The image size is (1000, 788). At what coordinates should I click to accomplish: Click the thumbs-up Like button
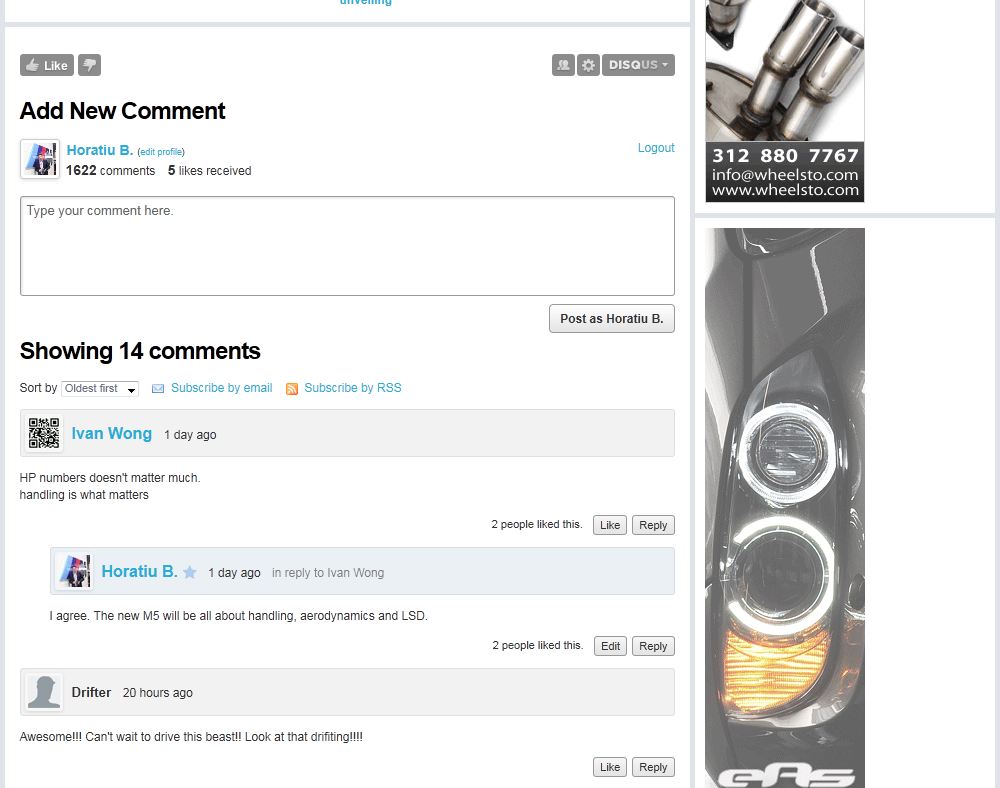pos(47,65)
